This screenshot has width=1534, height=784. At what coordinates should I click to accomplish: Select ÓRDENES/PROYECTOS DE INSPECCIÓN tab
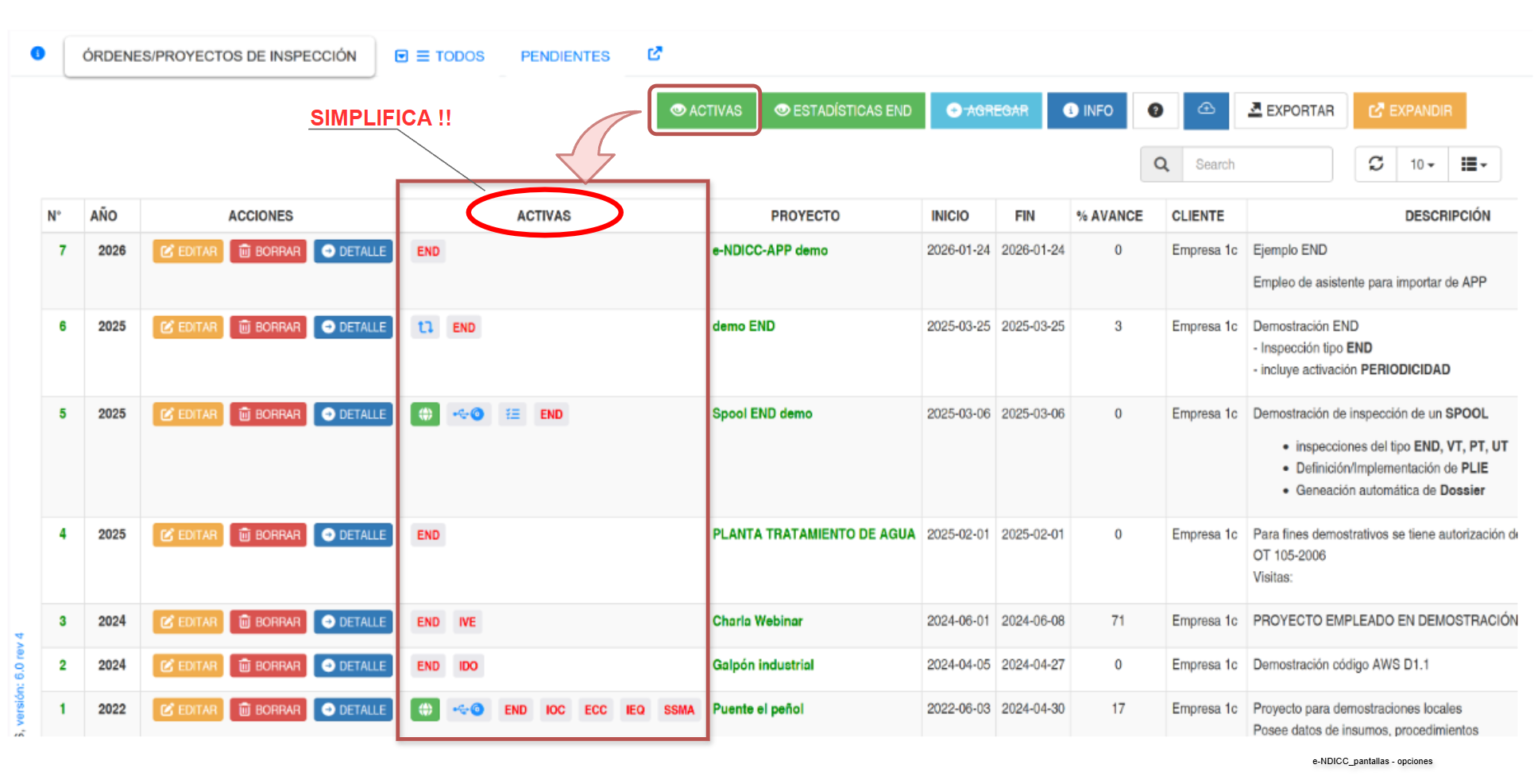pyautogui.click(x=219, y=56)
